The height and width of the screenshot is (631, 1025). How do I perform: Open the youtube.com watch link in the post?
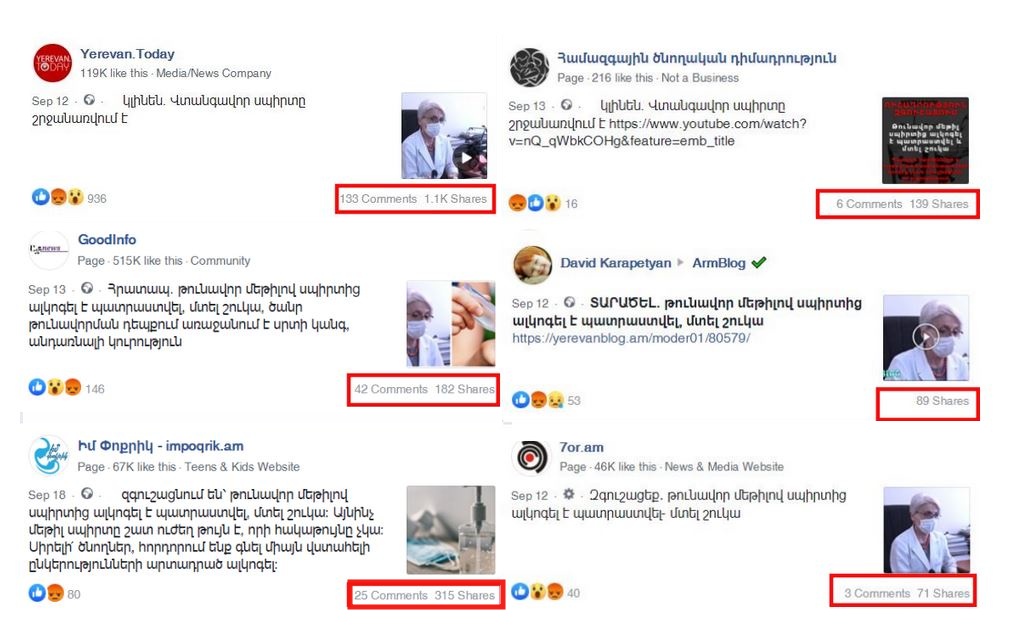click(658, 132)
